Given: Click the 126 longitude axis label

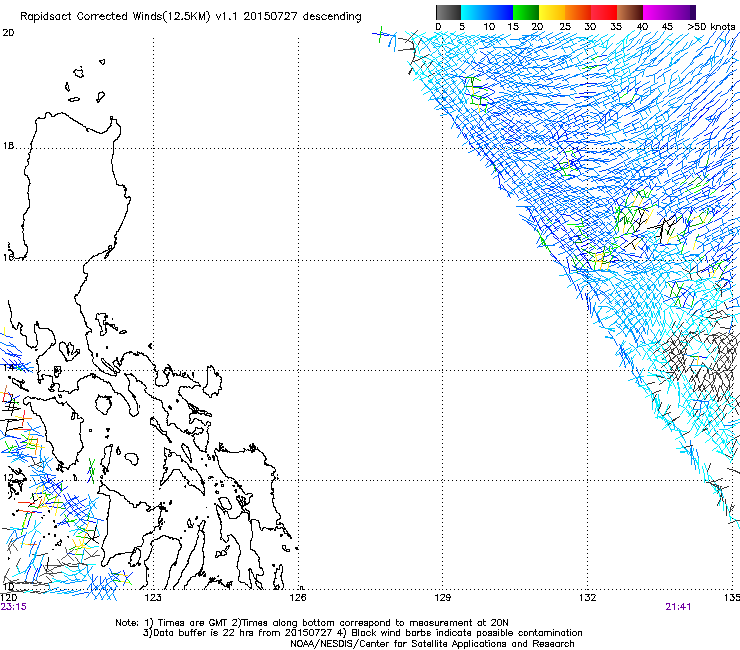Looking at the screenshot, I should coord(298,598).
